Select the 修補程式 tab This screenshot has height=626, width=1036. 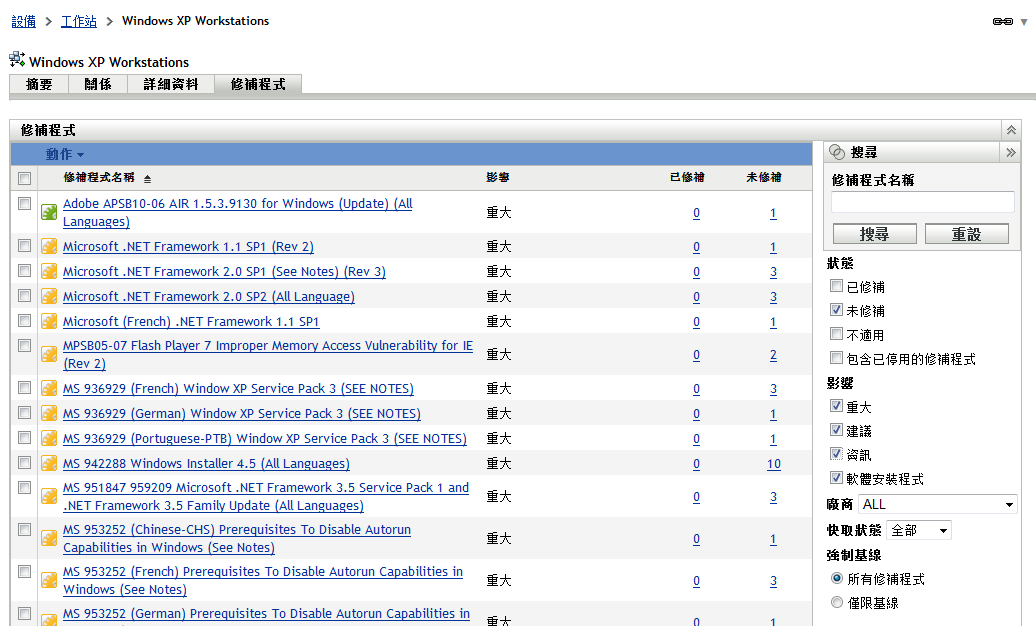(x=258, y=84)
